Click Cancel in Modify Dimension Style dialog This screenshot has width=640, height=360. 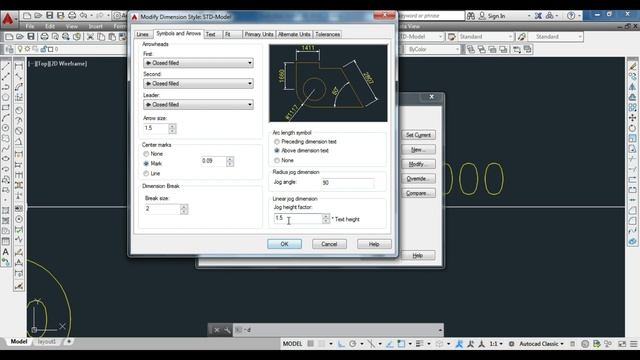329,244
